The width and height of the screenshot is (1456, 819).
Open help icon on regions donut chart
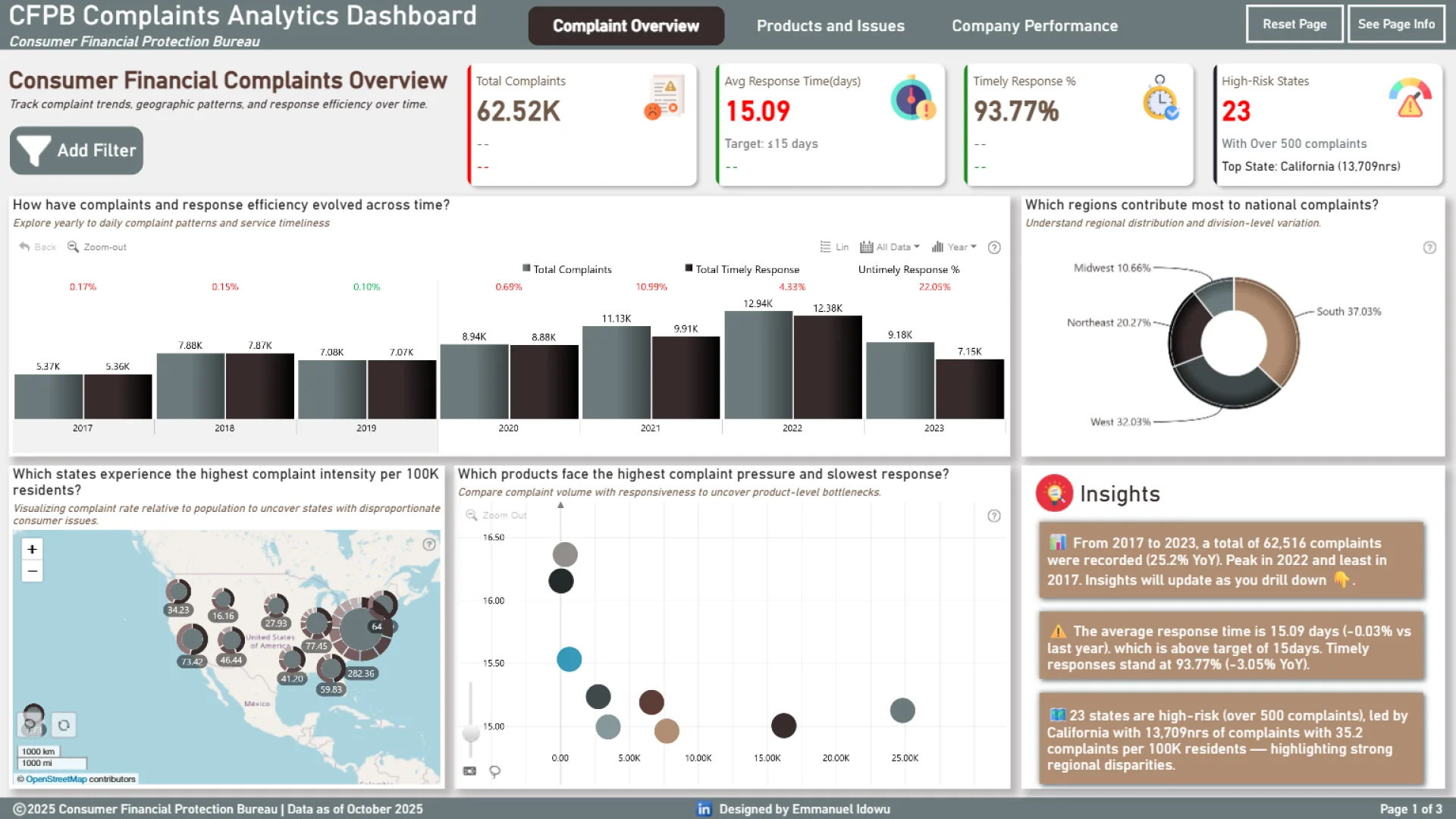[x=1429, y=248]
